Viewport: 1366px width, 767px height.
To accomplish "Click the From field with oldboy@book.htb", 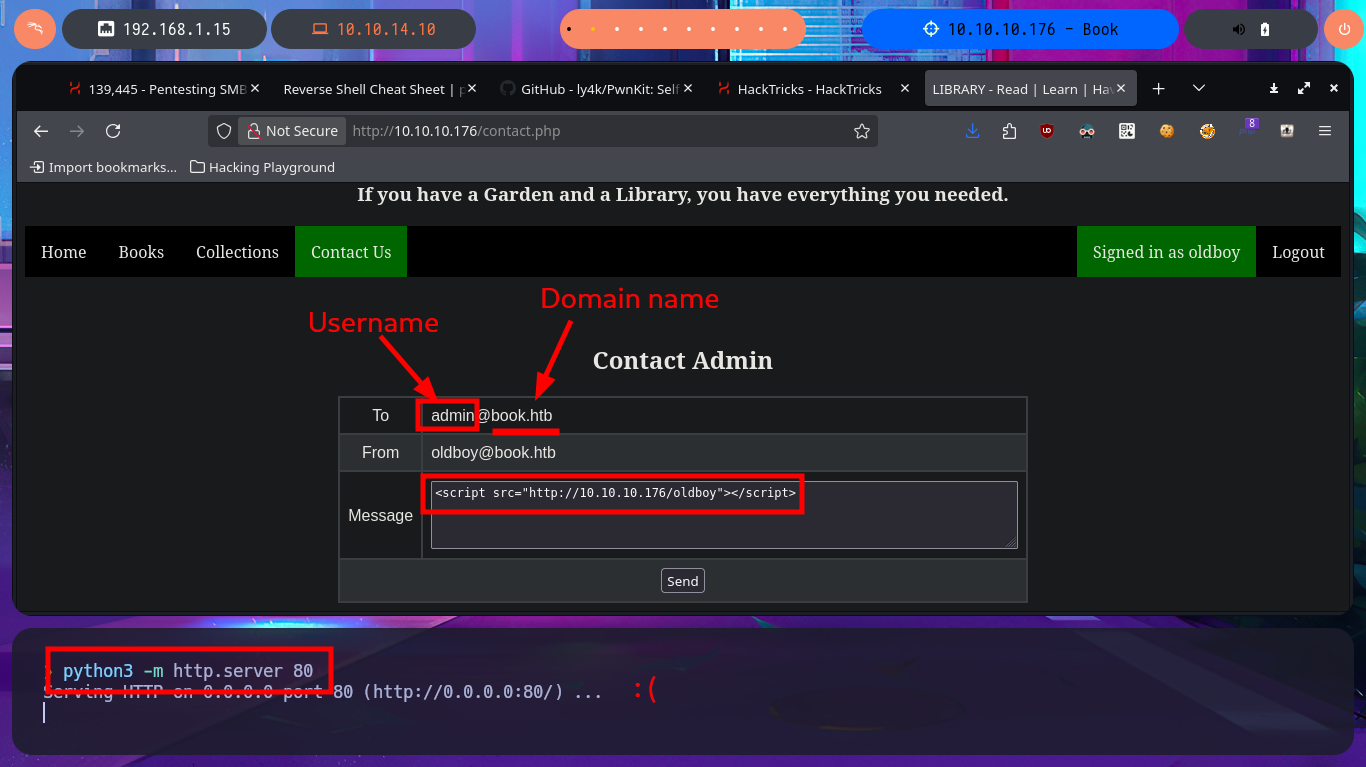I will [x=724, y=452].
